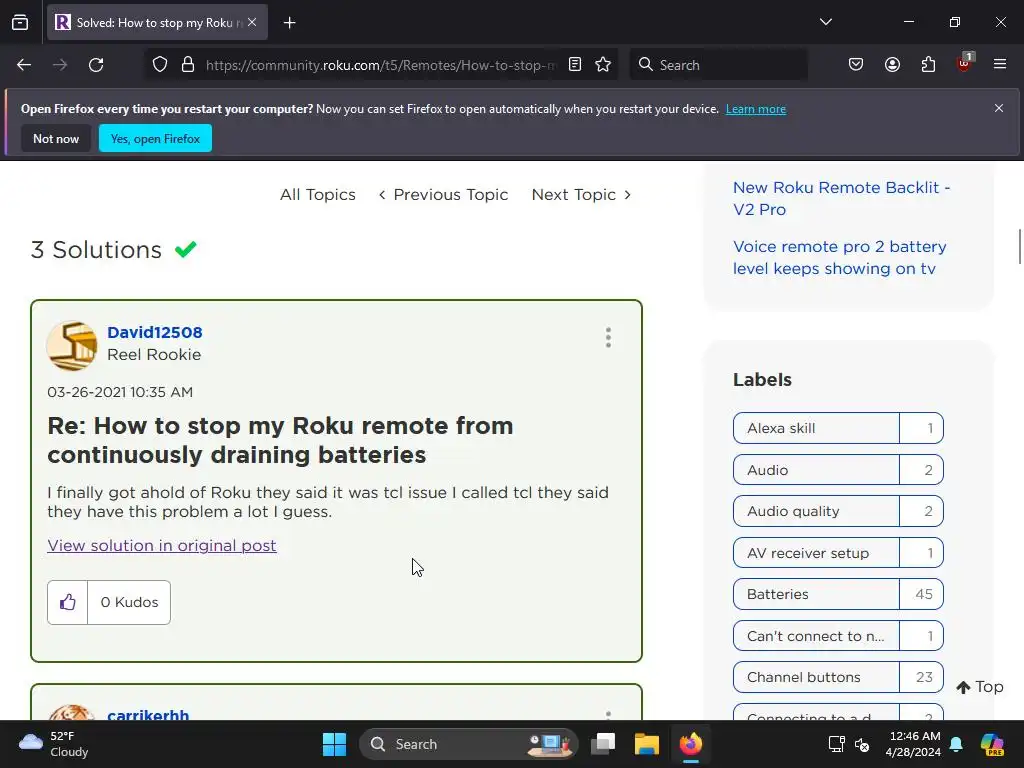Open the Firefox hamburger menu
Viewport: 1024px width, 768px height.
pyautogui.click(x=1000, y=65)
